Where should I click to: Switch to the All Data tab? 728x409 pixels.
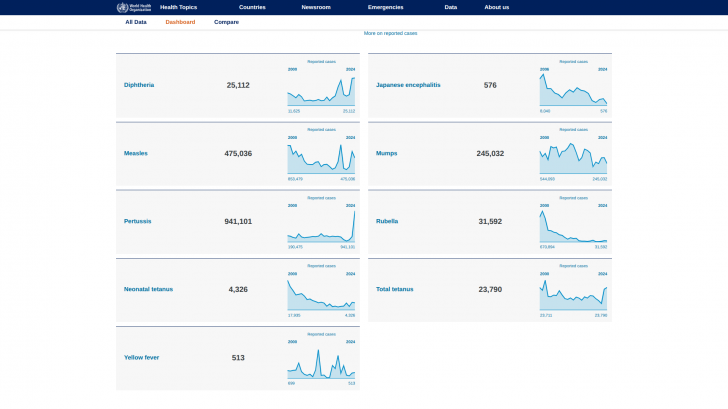136,22
